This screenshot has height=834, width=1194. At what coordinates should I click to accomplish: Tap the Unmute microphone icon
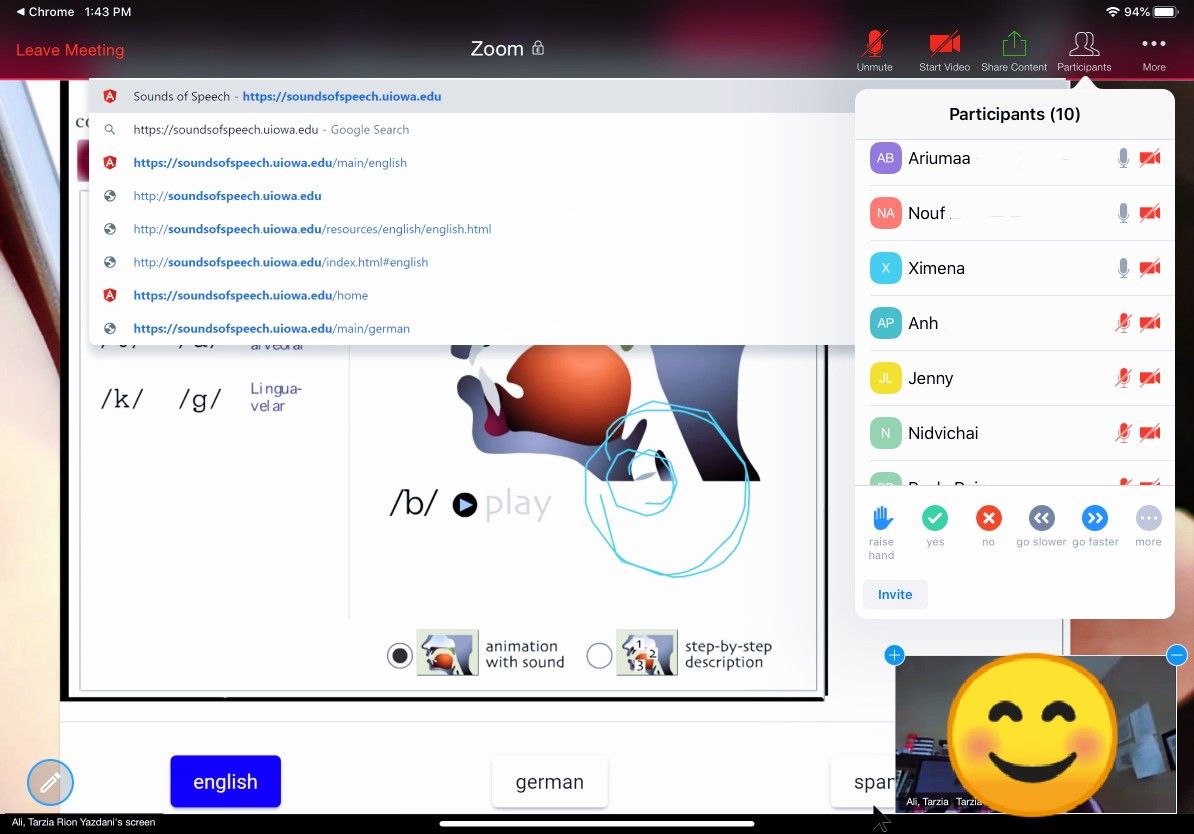874,44
